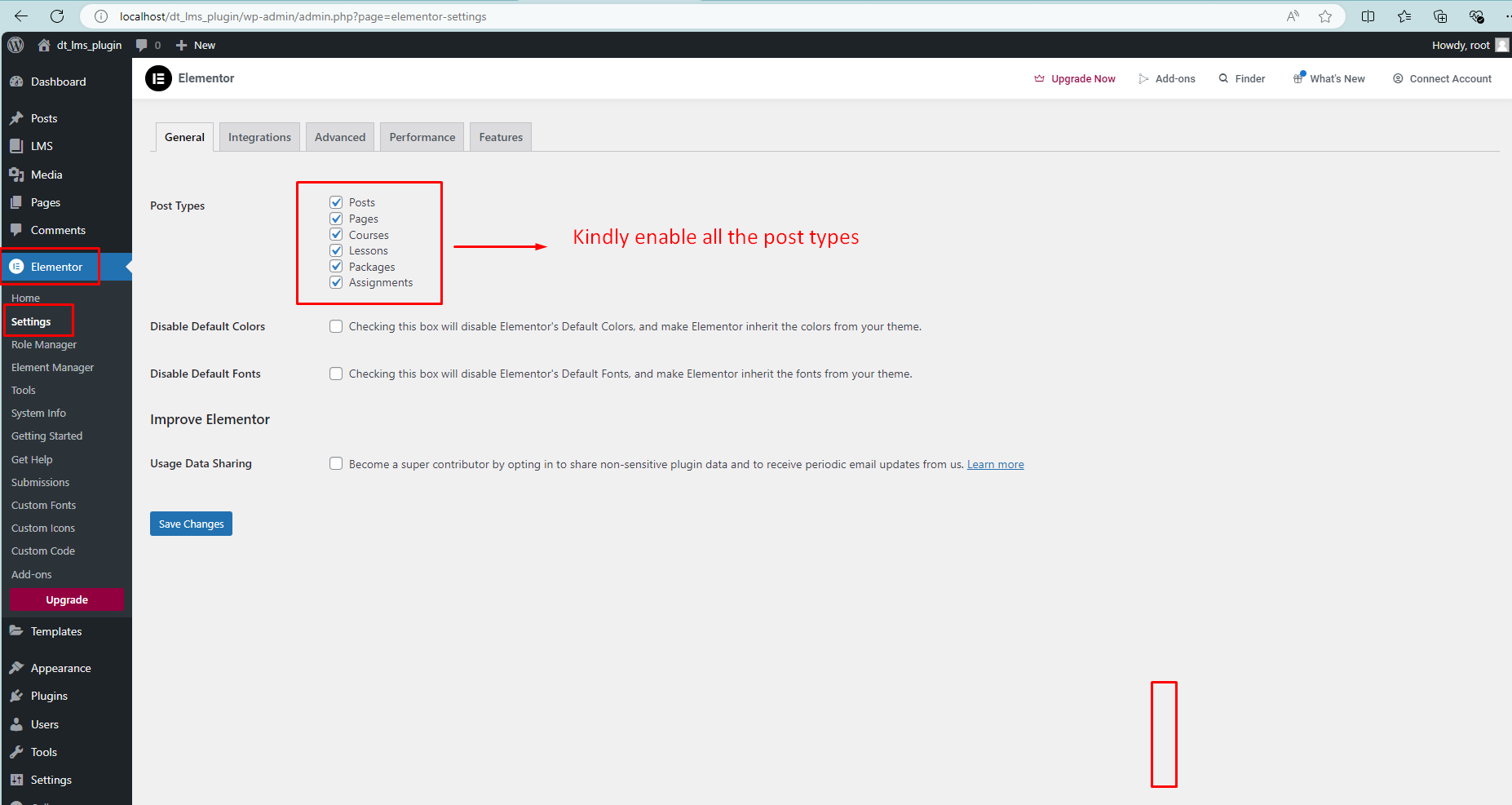Open System Info submenu item
This screenshot has height=805, width=1512.
click(38, 414)
